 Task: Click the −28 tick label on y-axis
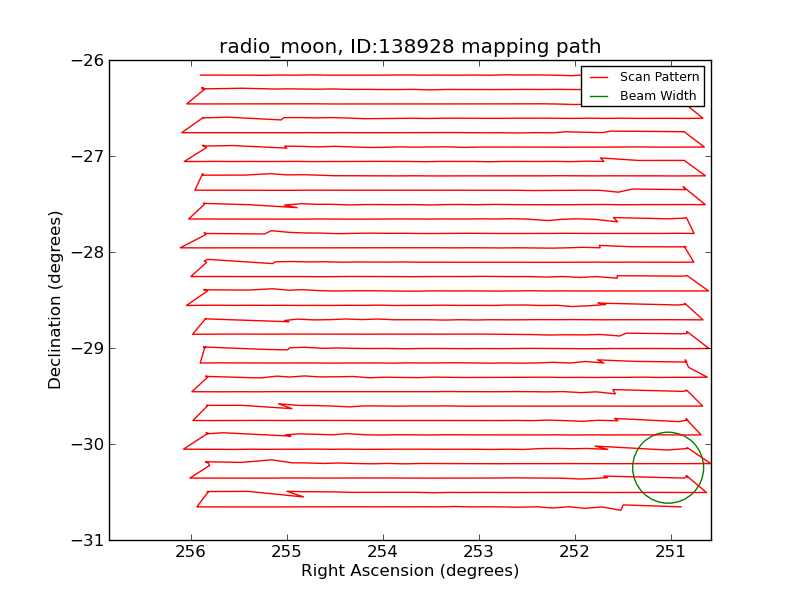pyautogui.click(x=87, y=252)
